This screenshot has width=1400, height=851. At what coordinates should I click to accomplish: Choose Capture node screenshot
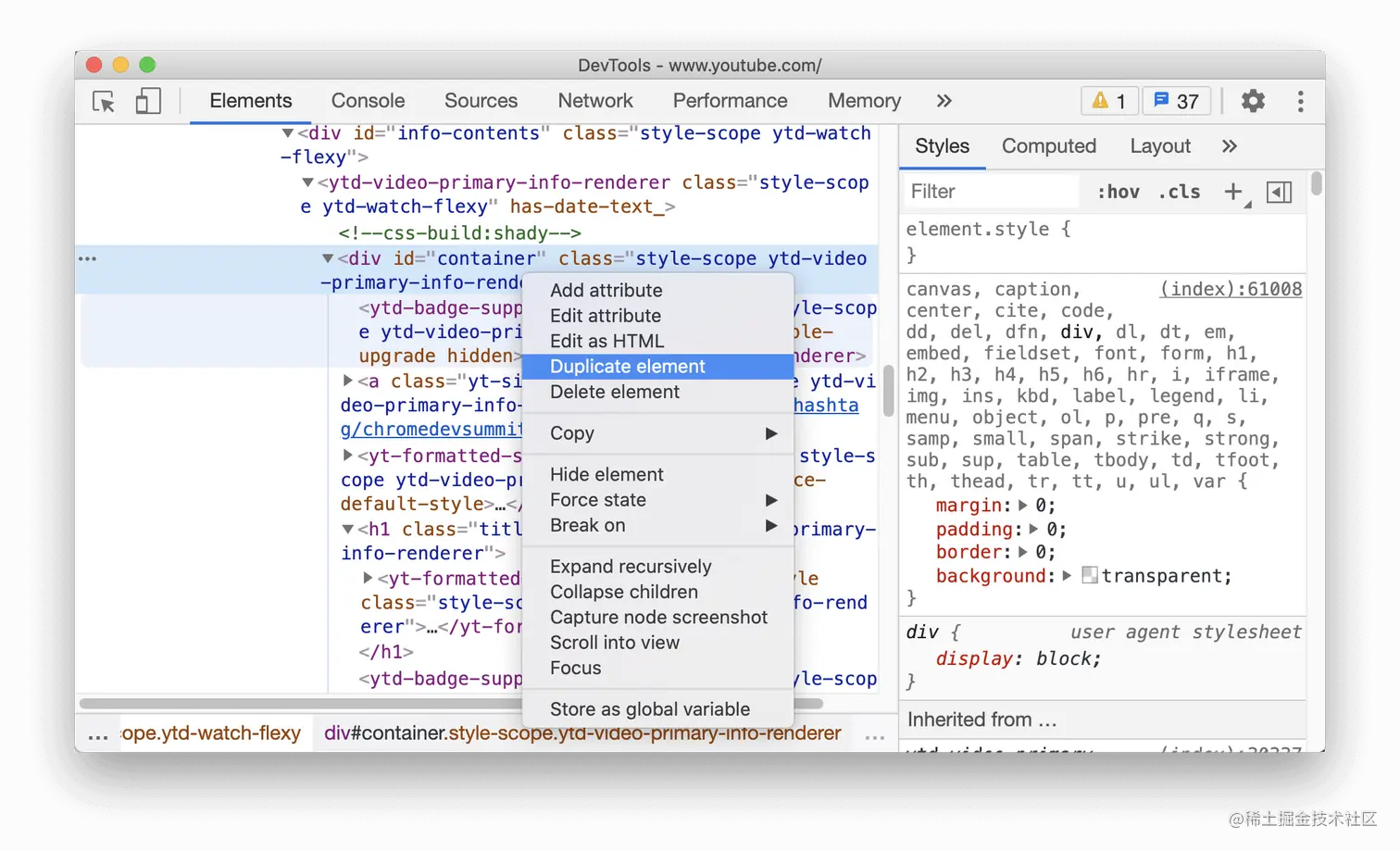click(x=658, y=617)
